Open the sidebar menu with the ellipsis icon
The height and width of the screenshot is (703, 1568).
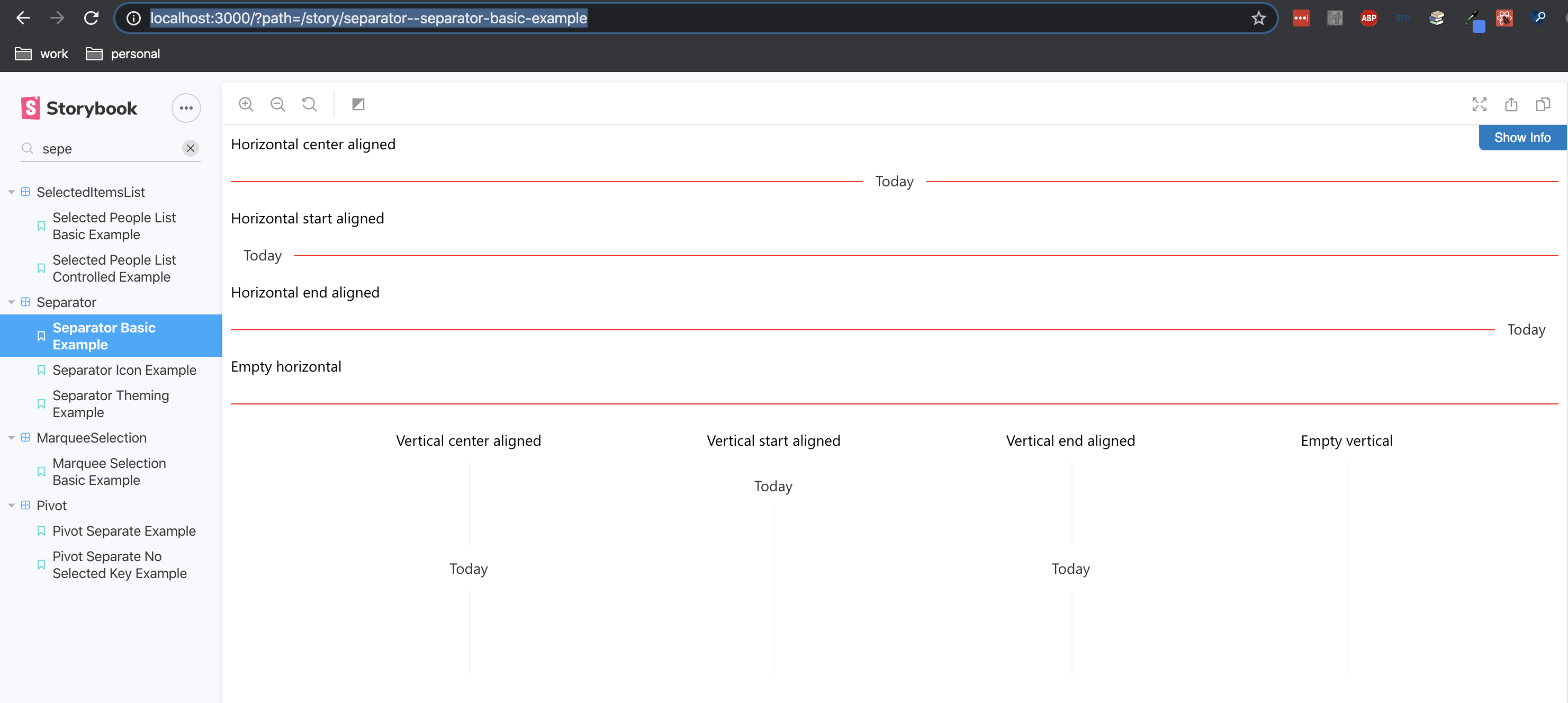(x=186, y=108)
